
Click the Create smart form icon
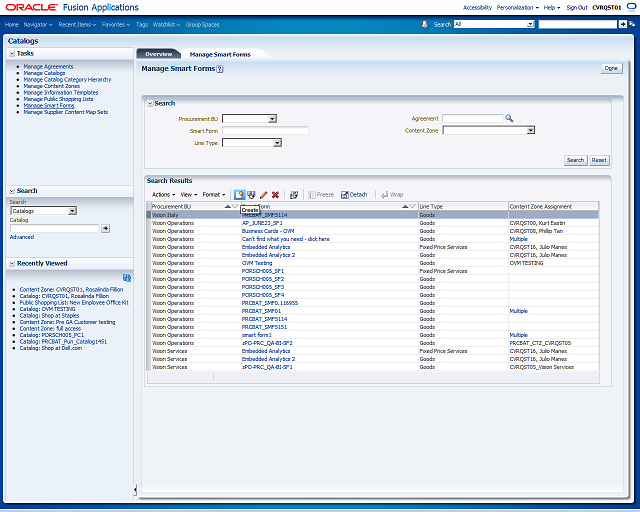(x=239, y=195)
